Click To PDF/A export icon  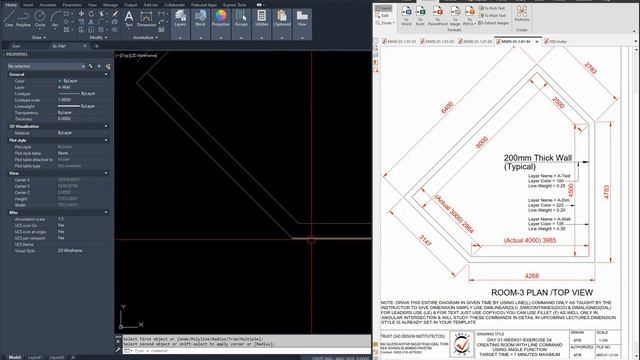pyautogui.click(x=469, y=16)
